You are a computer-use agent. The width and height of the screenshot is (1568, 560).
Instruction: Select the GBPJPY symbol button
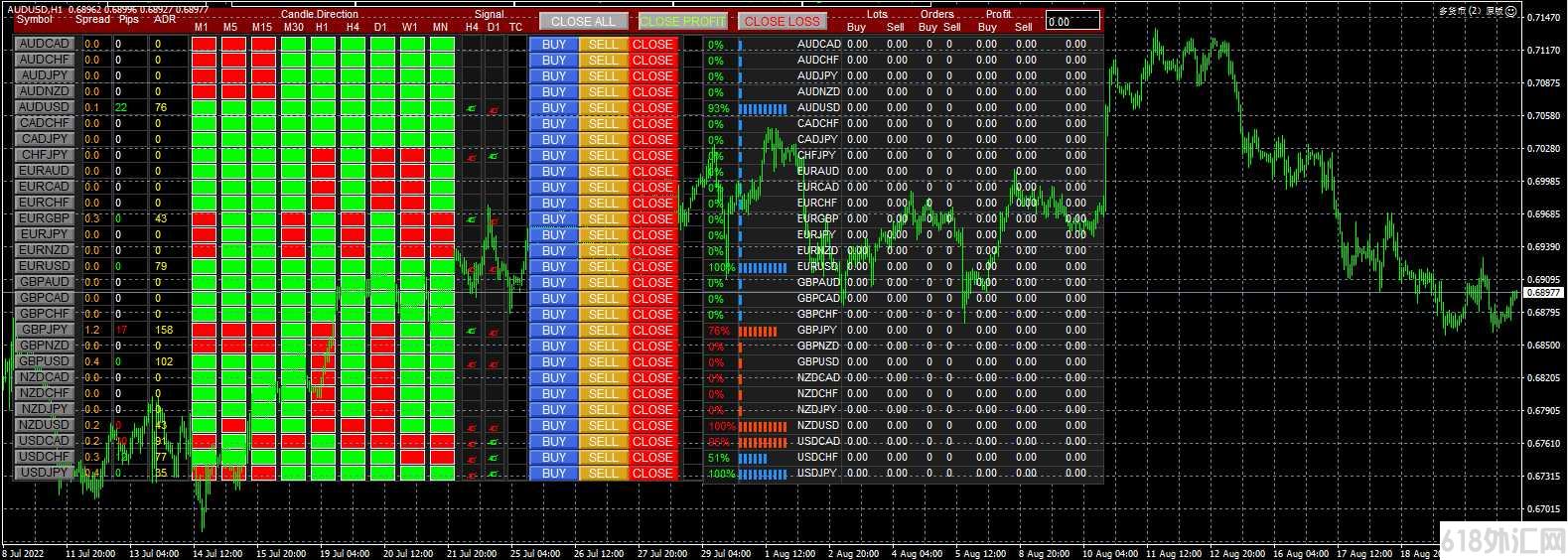pyautogui.click(x=45, y=330)
